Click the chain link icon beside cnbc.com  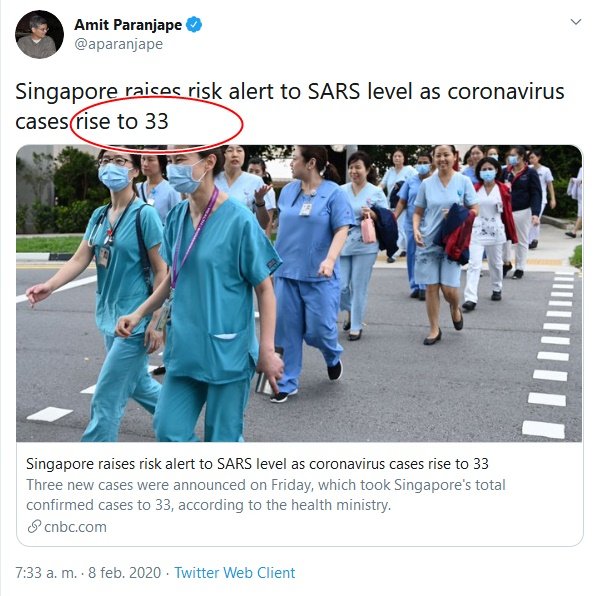[x=34, y=527]
